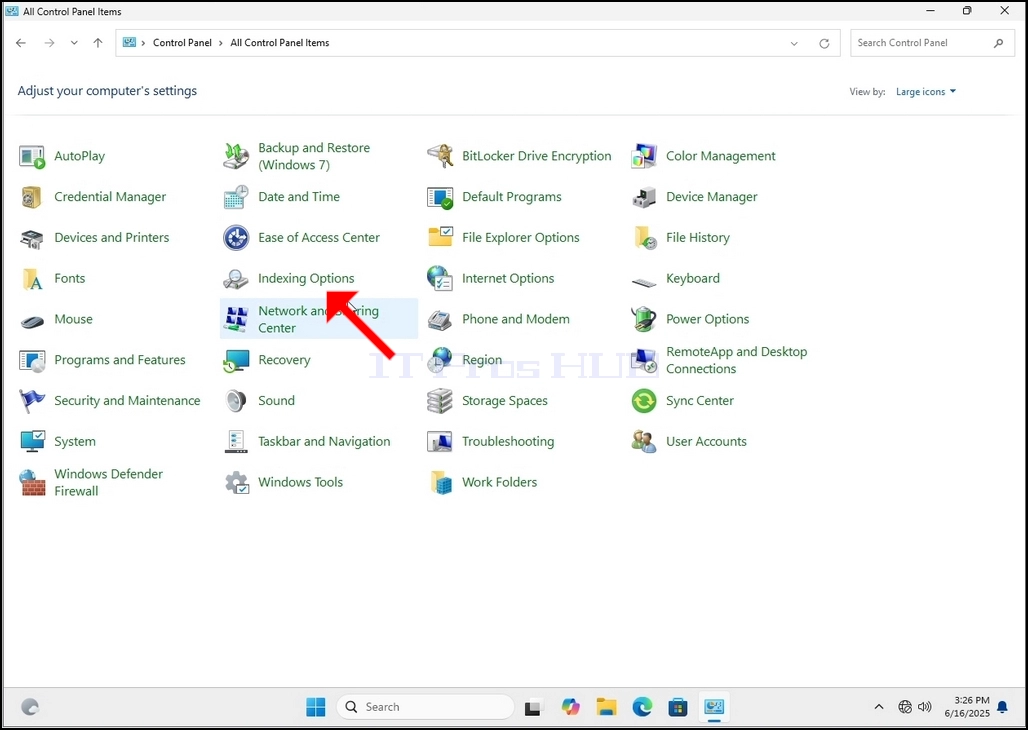Image resolution: width=1028 pixels, height=730 pixels.
Task: Click the Security and Maintenance flag icon
Action: click(x=31, y=401)
